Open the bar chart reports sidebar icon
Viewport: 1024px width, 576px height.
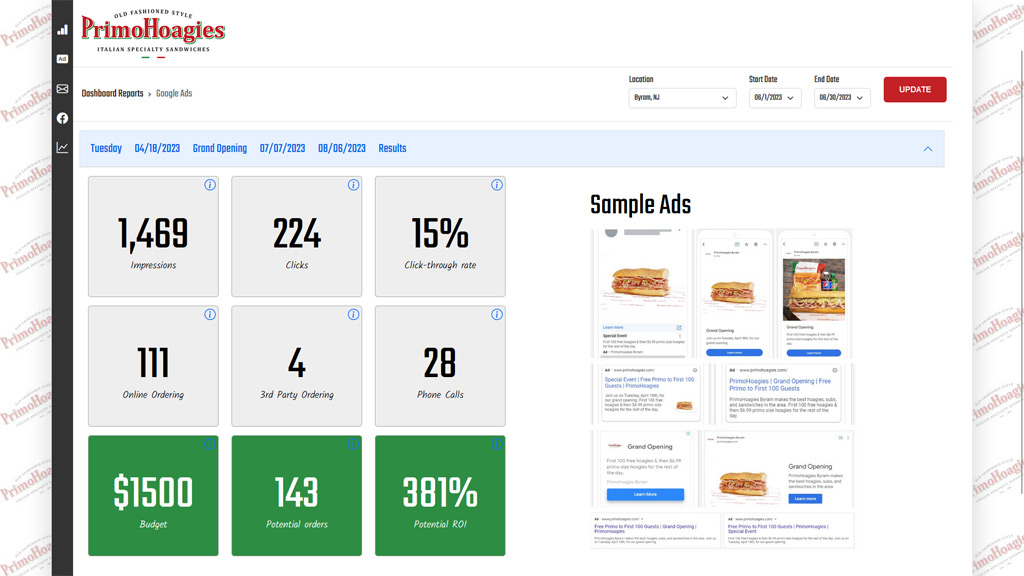pyautogui.click(x=62, y=30)
